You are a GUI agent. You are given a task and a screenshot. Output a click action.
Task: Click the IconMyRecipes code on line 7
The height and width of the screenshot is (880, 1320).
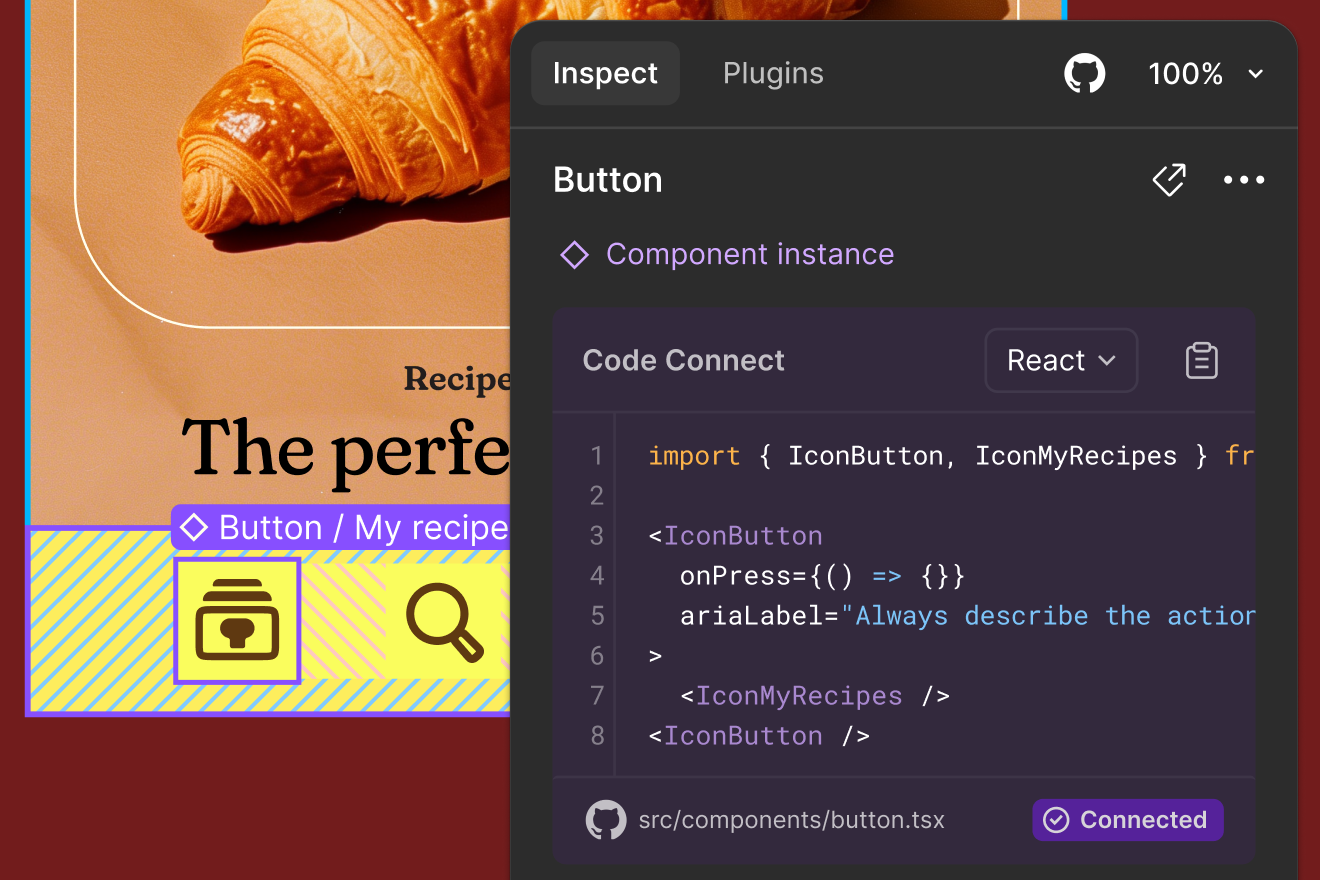798,695
